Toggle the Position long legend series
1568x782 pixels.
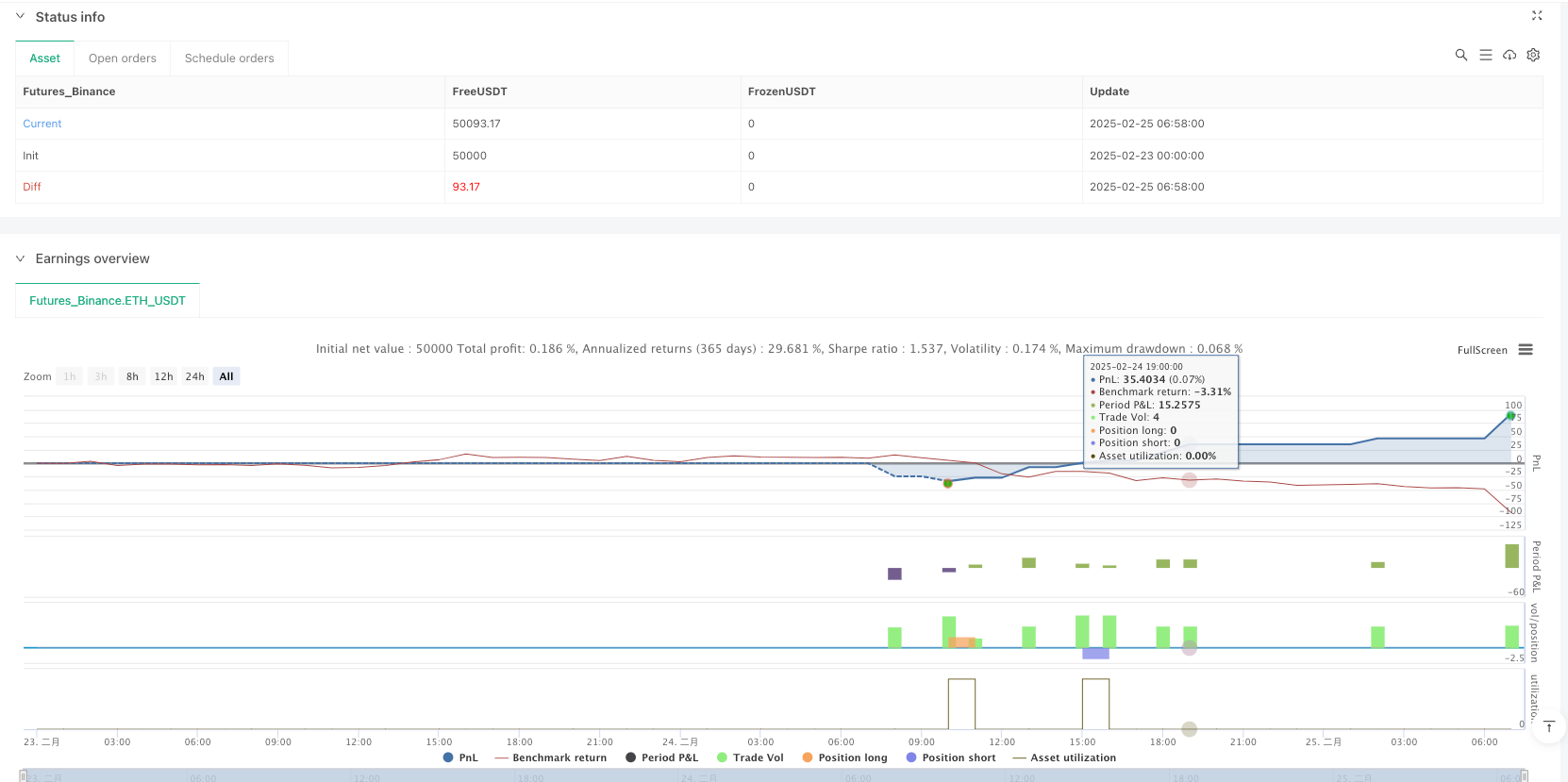click(845, 757)
